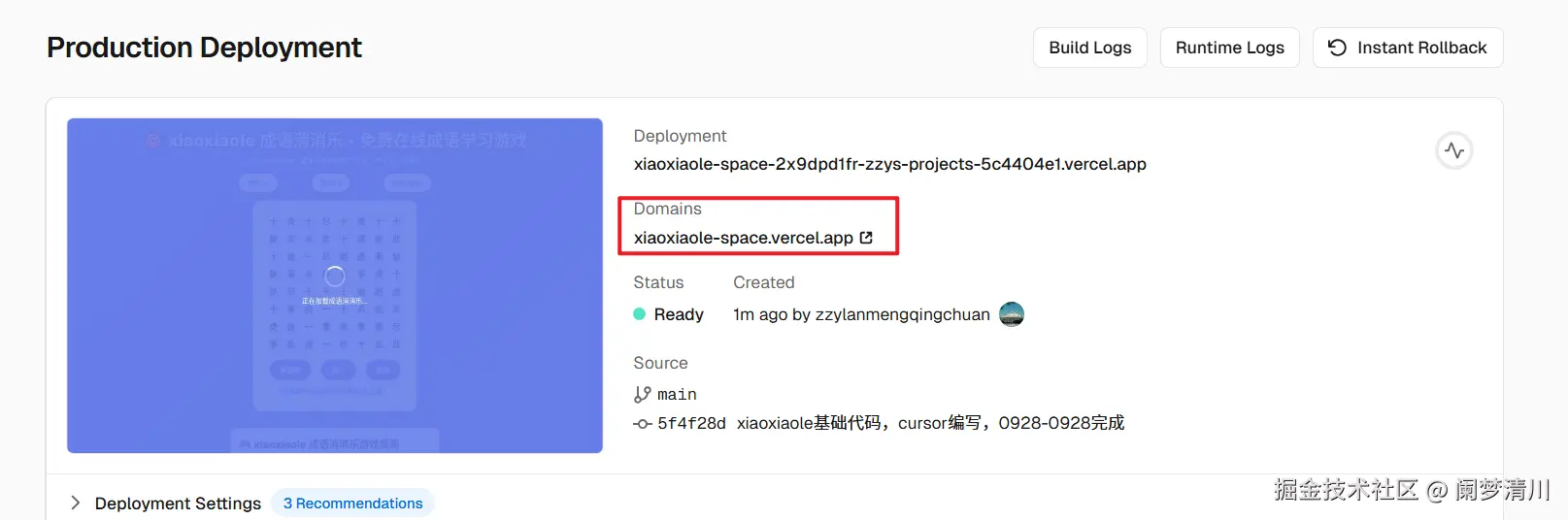
Task: Click the commit node icon
Action: [642, 424]
